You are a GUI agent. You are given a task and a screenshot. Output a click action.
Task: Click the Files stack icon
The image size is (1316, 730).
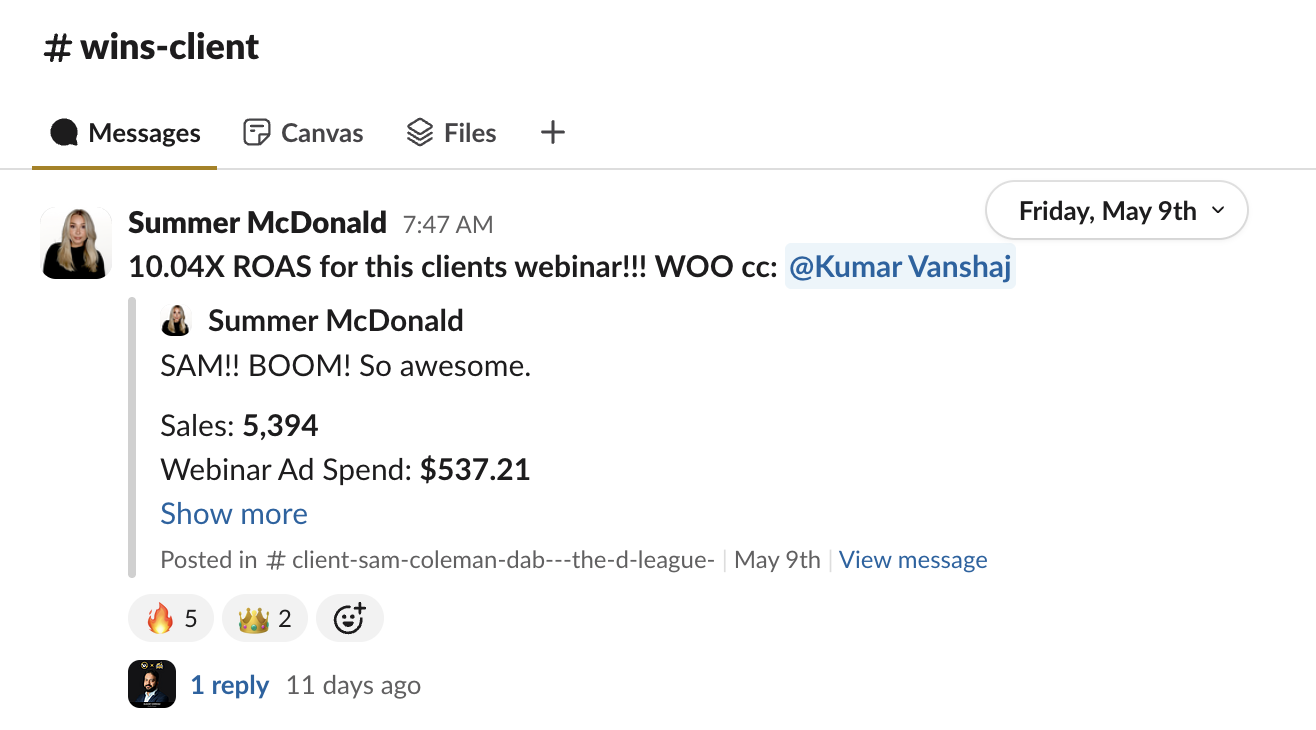pyautogui.click(x=420, y=133)
